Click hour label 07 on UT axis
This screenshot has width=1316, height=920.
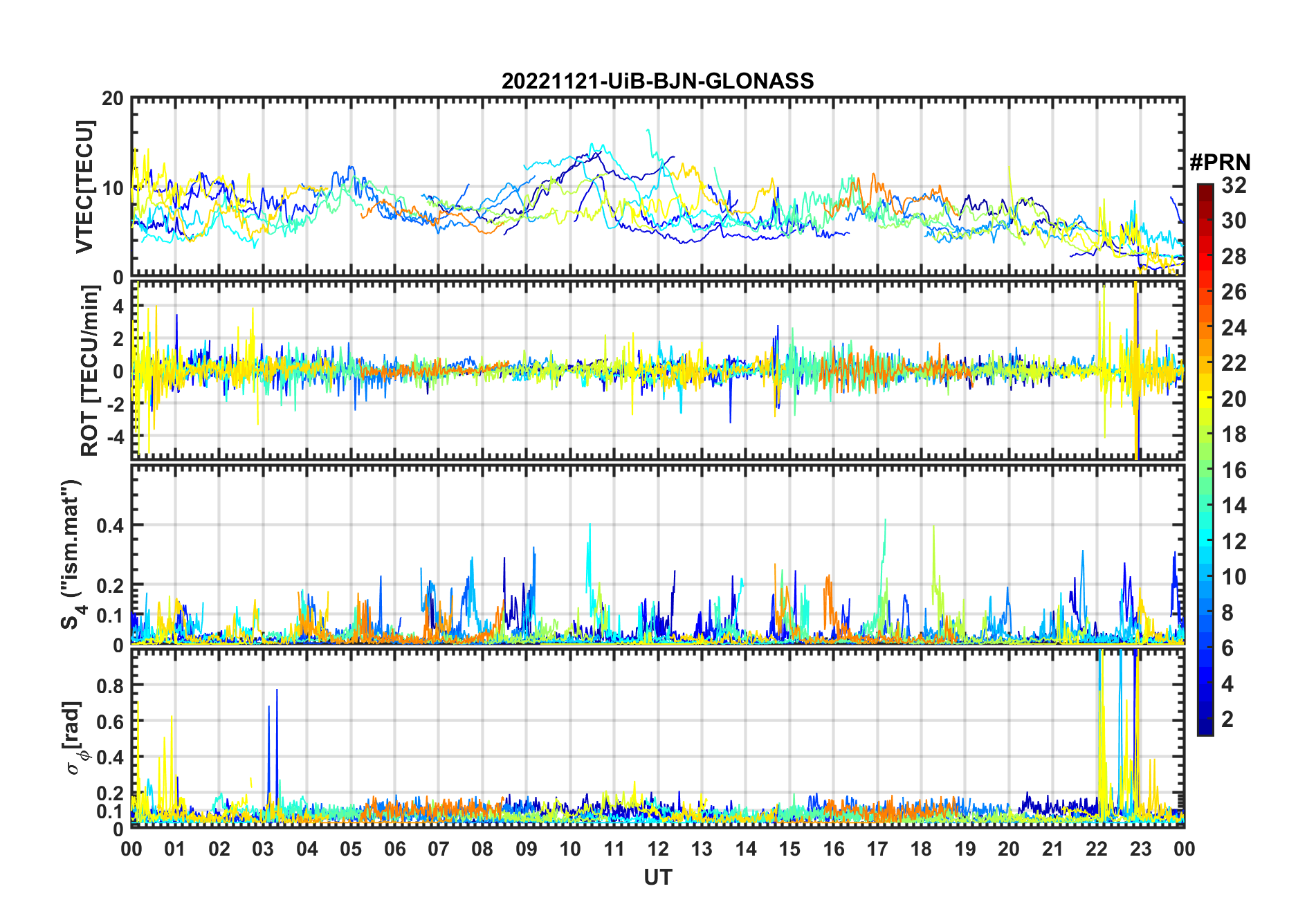[439, 849]
